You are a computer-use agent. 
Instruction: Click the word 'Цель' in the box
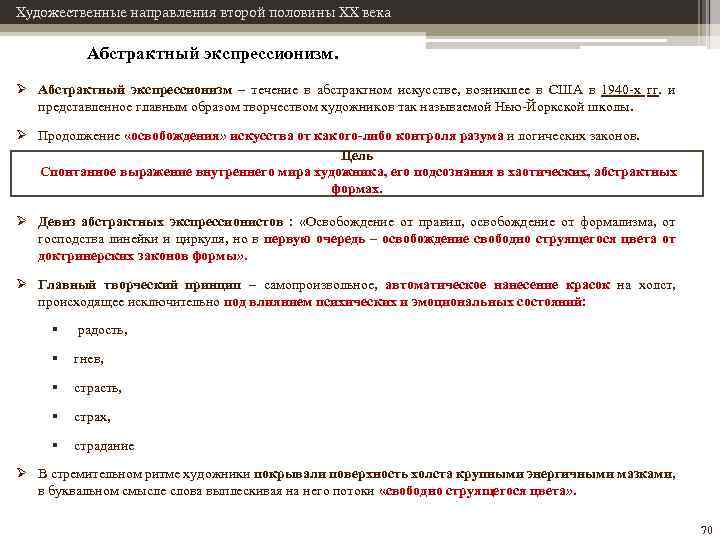[x=357, y=156]
